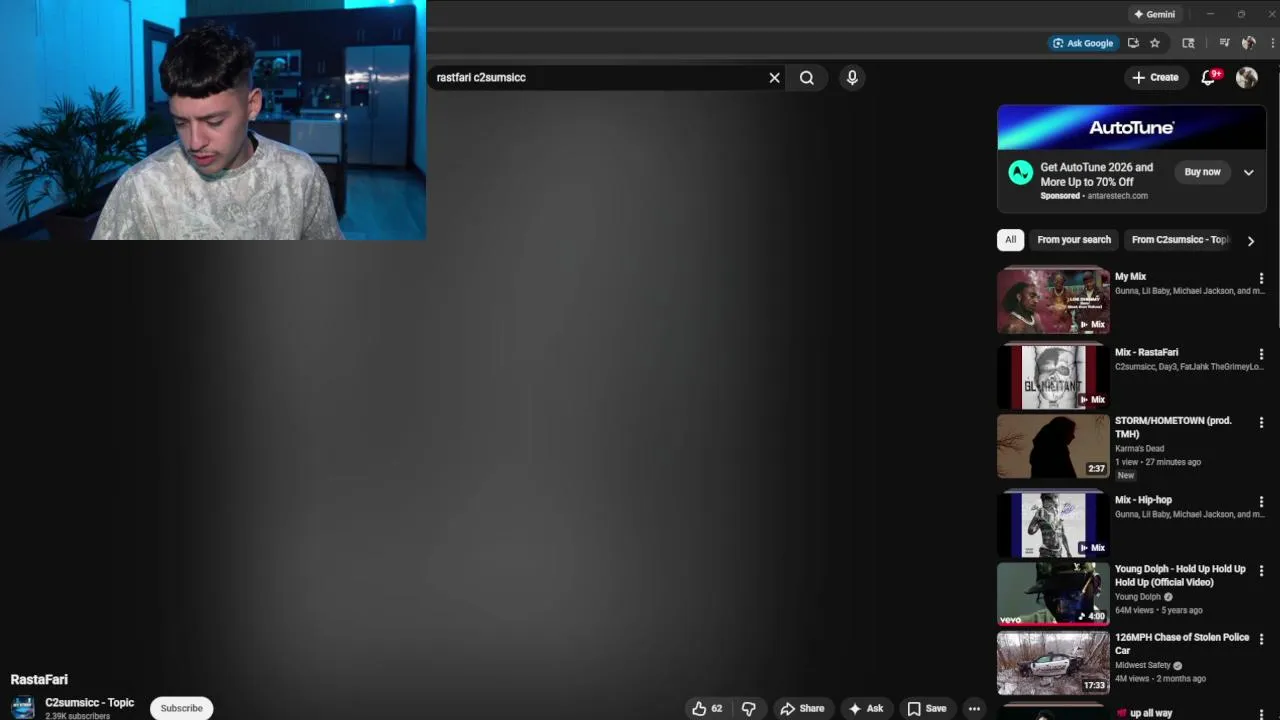The width and height of the screenshot is (1280, 720).
Task: Open options for Mix - Hip-hop
Action: pos(1261,501)
